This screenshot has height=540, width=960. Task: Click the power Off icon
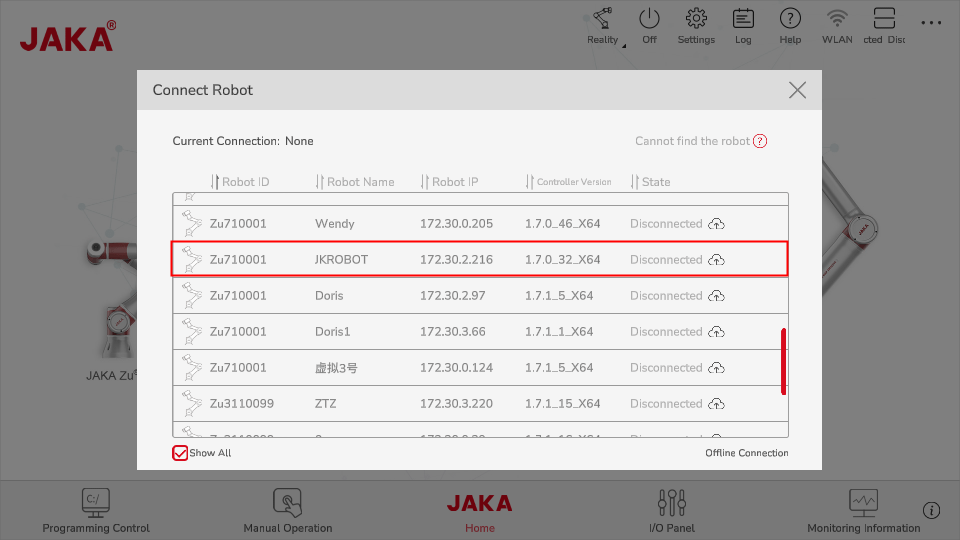[x=649, y=19]
